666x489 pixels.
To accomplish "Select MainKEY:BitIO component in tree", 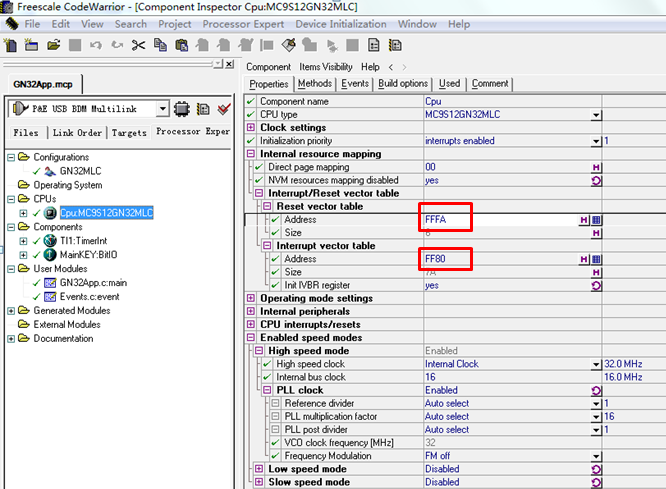I will point(88,255).
